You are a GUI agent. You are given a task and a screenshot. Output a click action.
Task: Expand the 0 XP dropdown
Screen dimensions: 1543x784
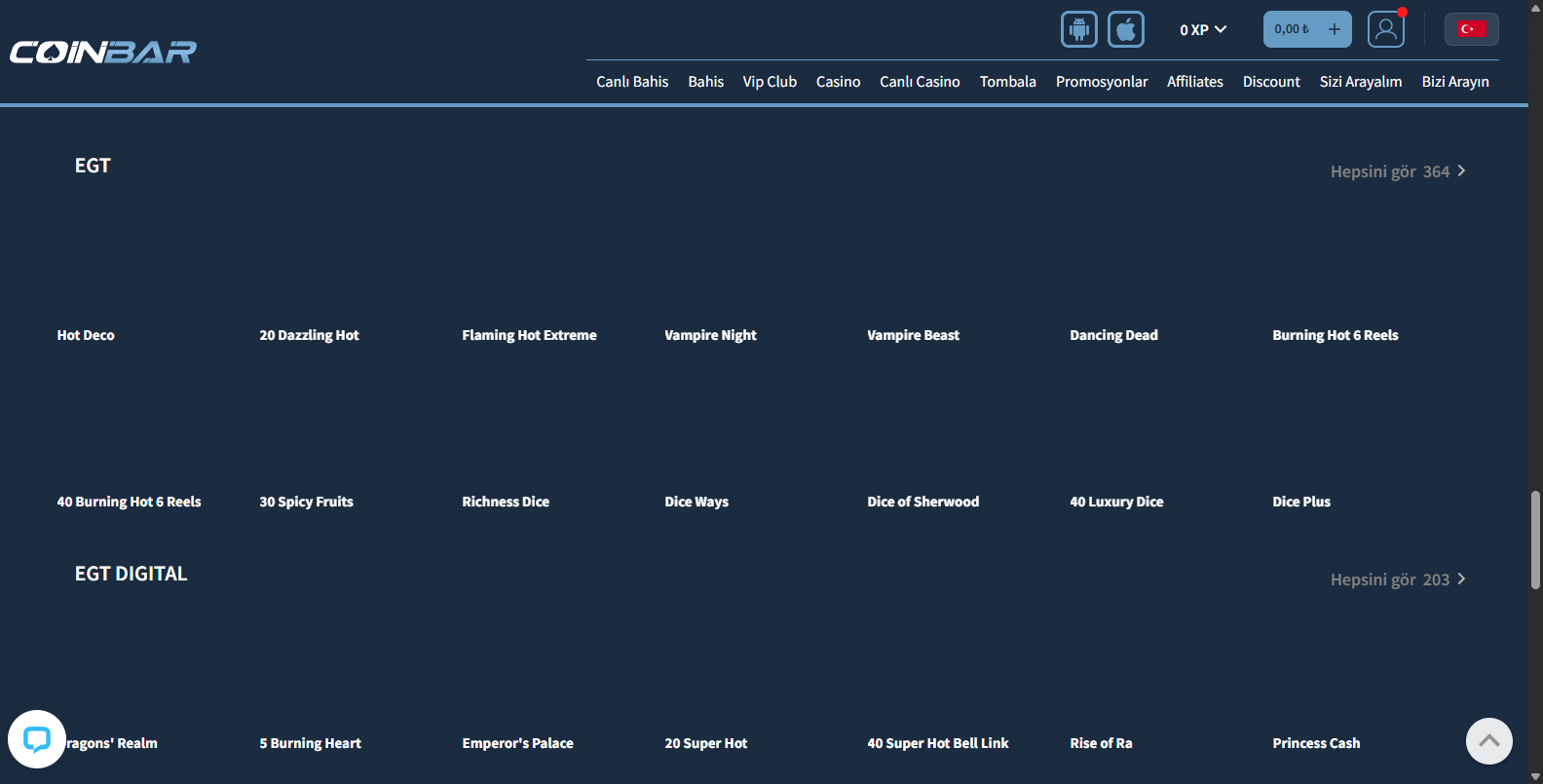coord(1202,30)
